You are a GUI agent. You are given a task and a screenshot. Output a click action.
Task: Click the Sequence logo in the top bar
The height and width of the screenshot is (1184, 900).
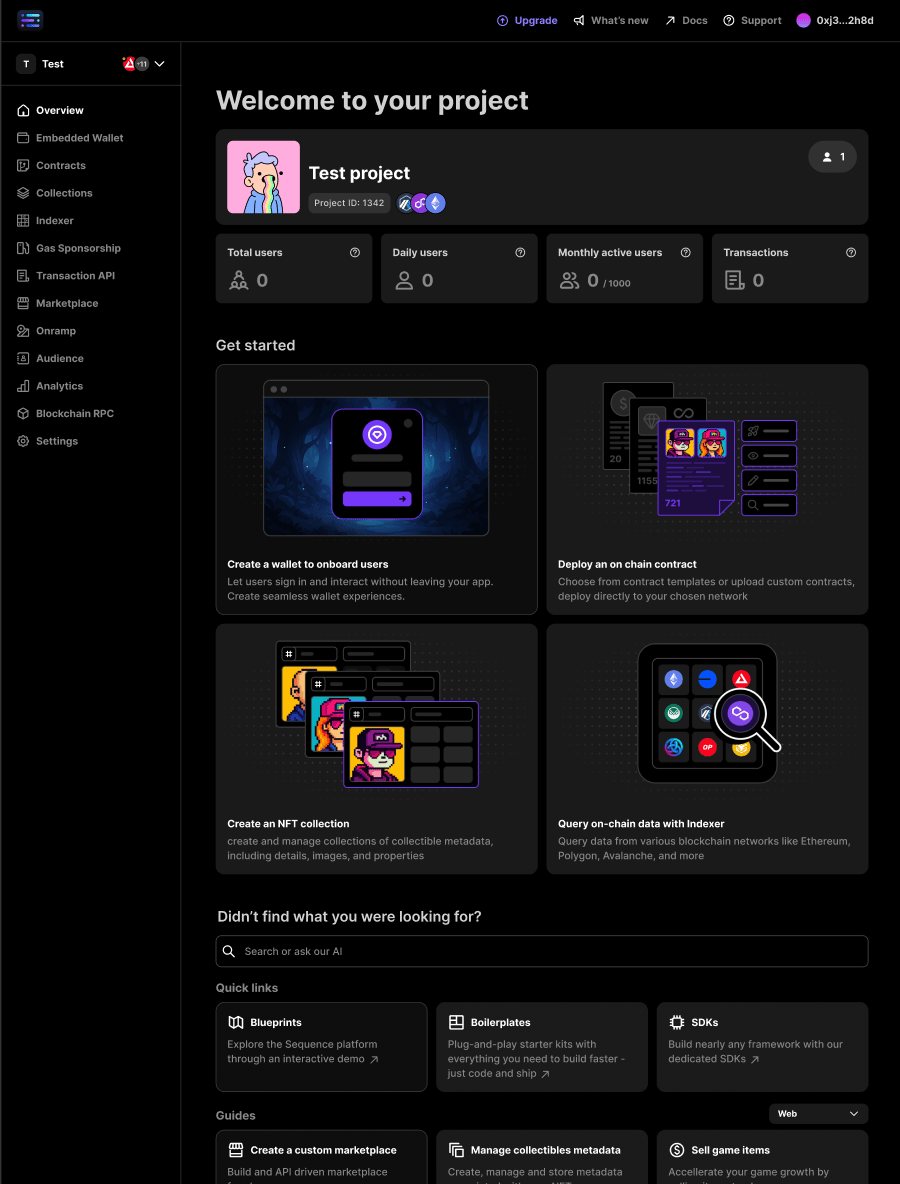click(x=30, y=20)
